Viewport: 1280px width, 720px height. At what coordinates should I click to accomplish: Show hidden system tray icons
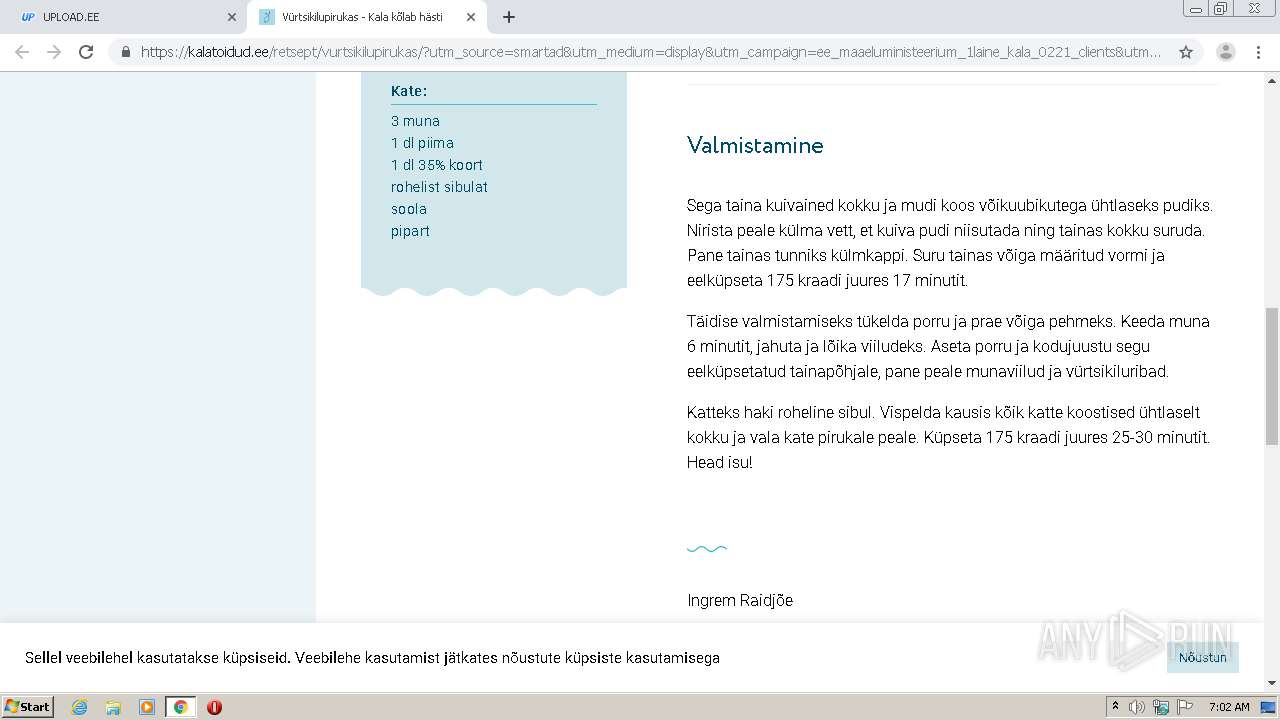1115,707
